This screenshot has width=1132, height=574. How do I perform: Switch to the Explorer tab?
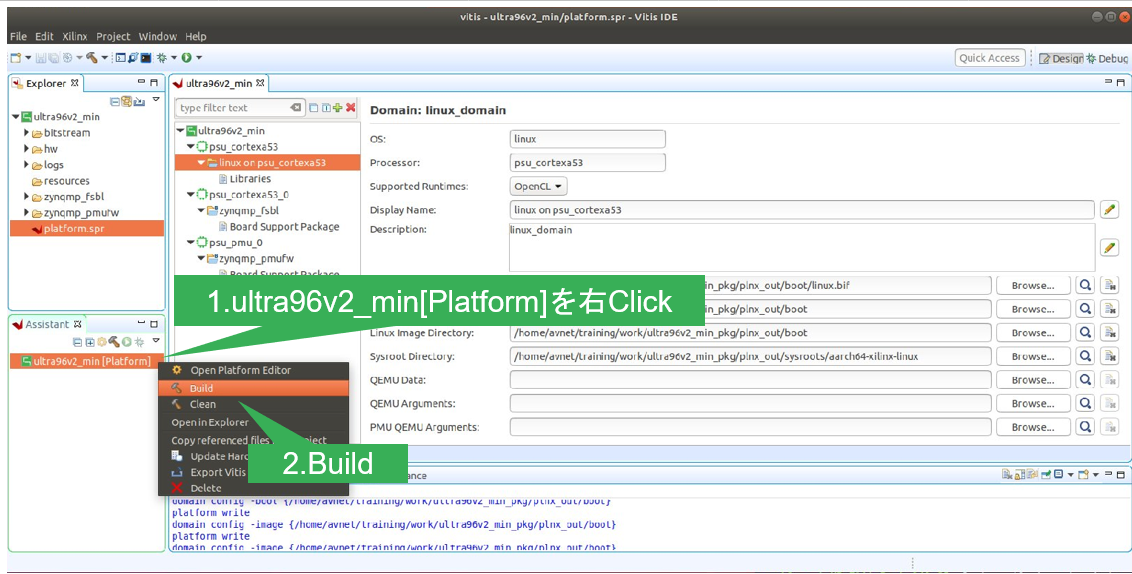[x=46, y=83]
